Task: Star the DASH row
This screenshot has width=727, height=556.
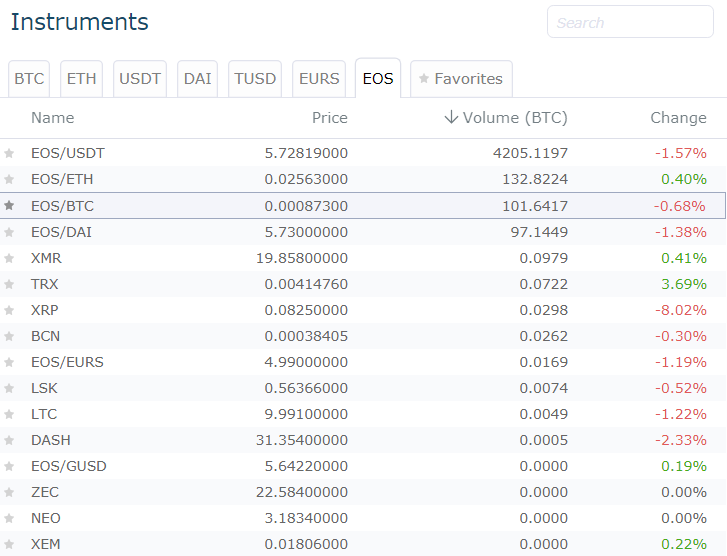Action: [9, 440]
